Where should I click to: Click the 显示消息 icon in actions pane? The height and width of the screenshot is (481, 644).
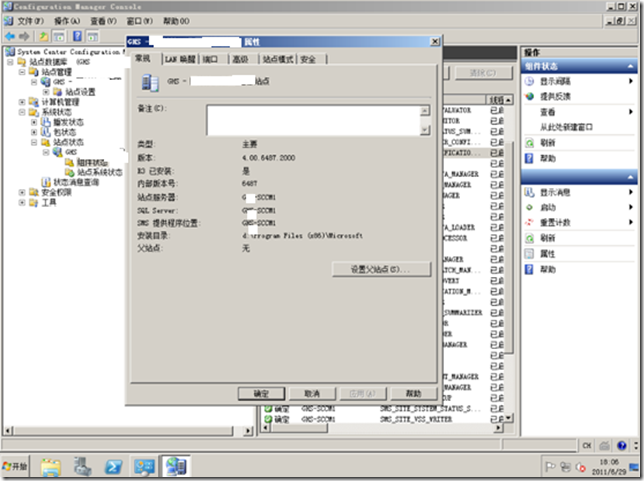529,192
